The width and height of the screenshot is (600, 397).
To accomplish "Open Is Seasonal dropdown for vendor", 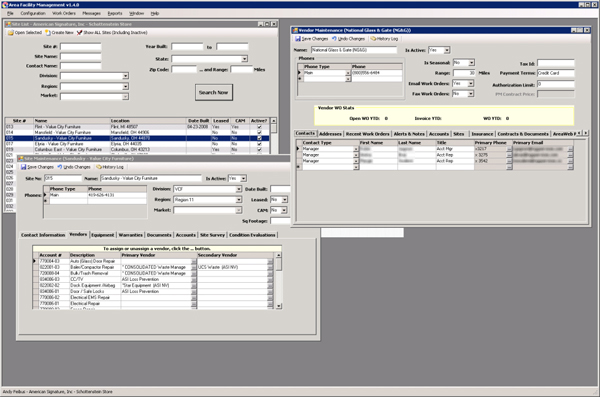I will point(471,62).
